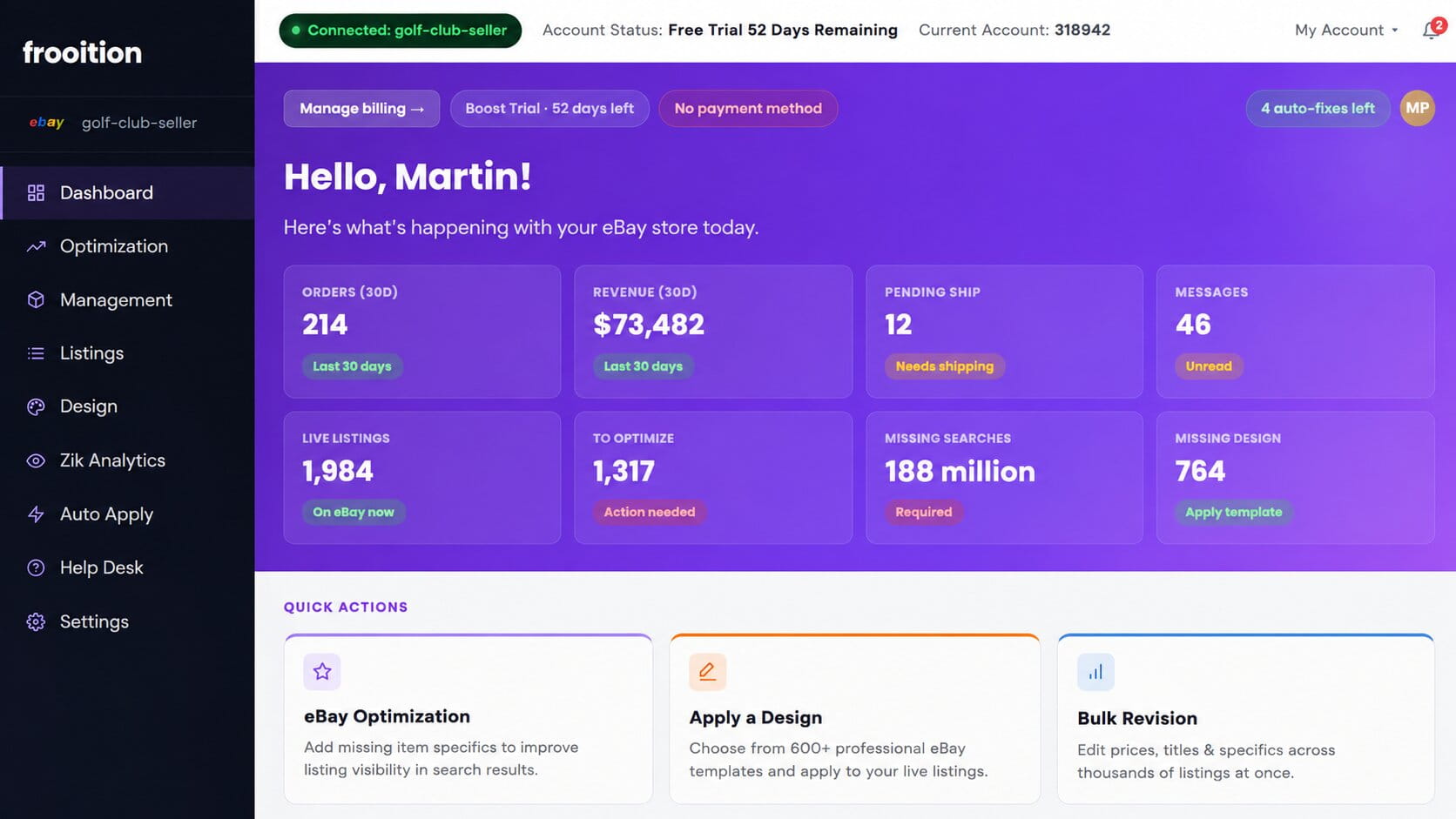Image resolution: width=1456 pixels, height=819 pixels.
Task: Click the Optimization trend-line icon
Action: pyautogui.click(x=36, y=246)
